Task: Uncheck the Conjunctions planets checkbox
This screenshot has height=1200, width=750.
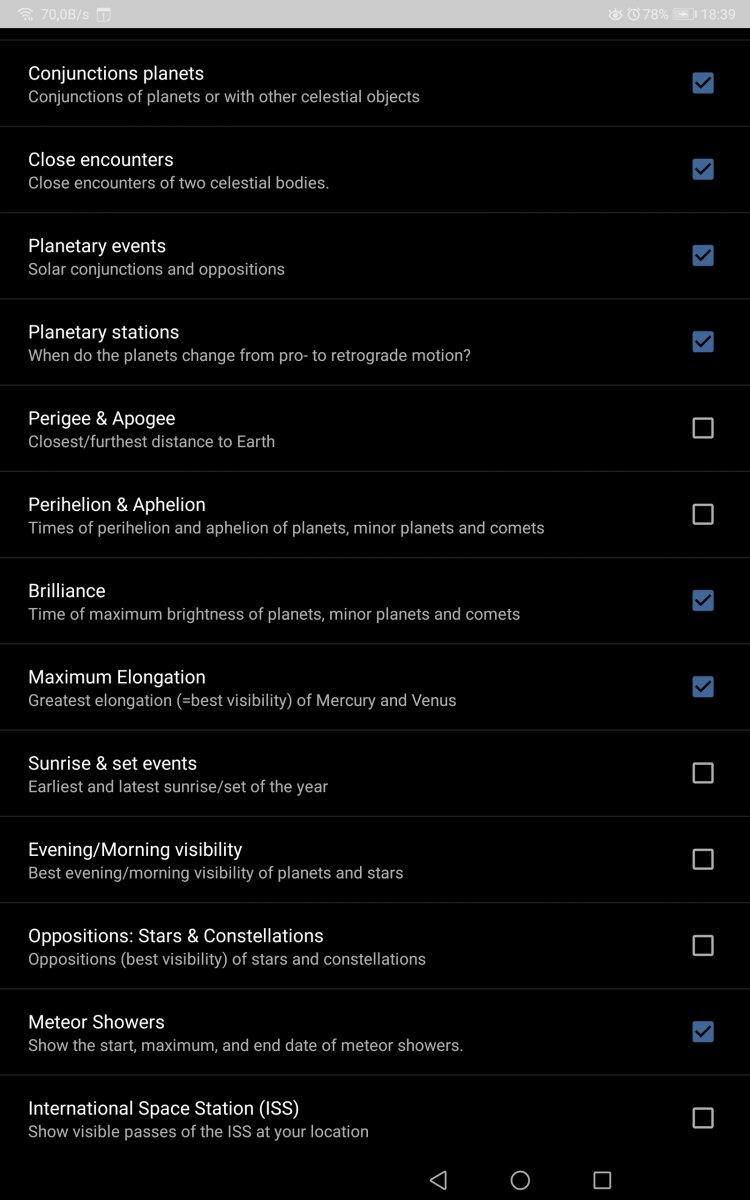Action: (703, 83)
